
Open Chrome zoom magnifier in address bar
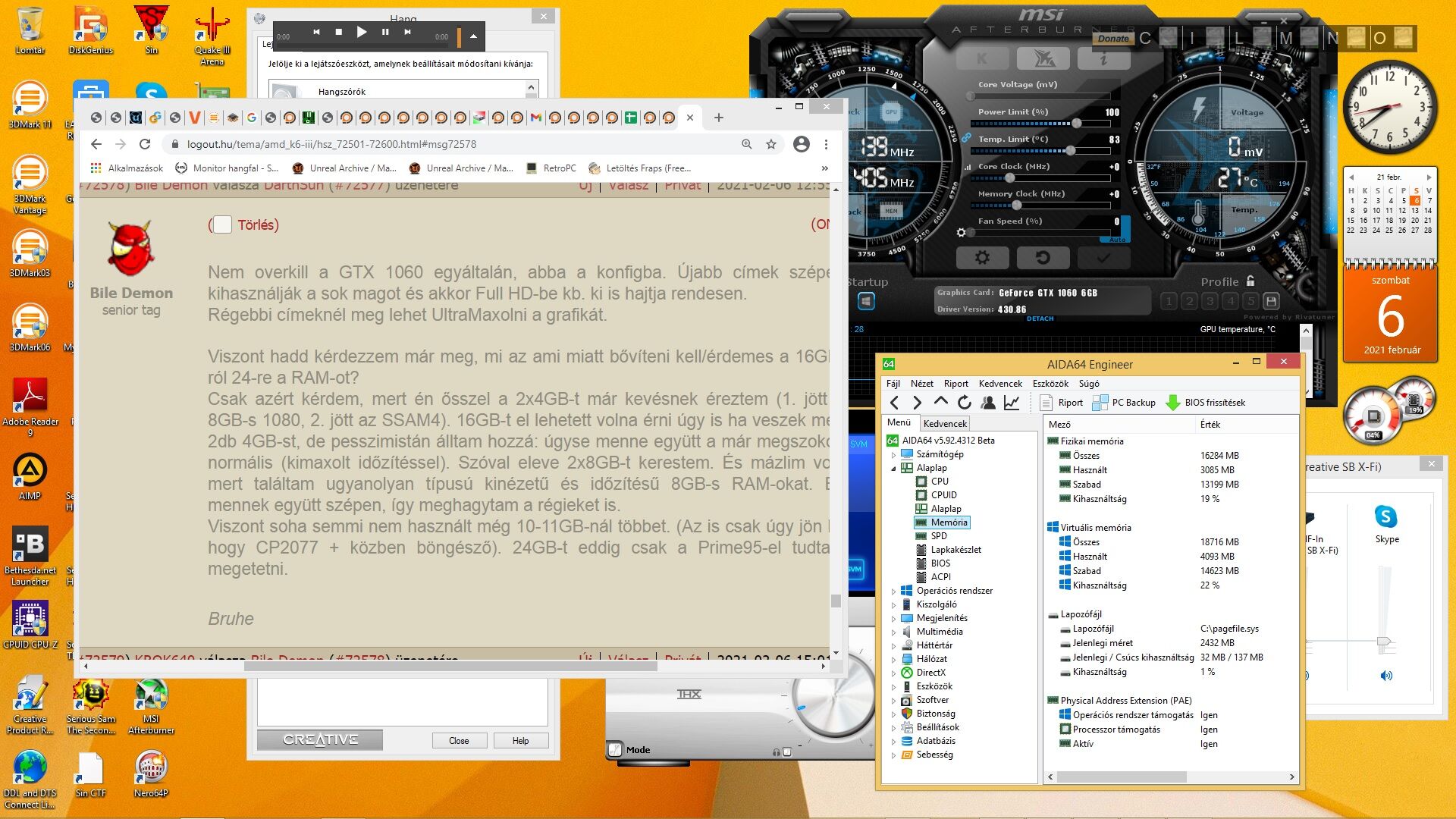[x=747, y=144]
